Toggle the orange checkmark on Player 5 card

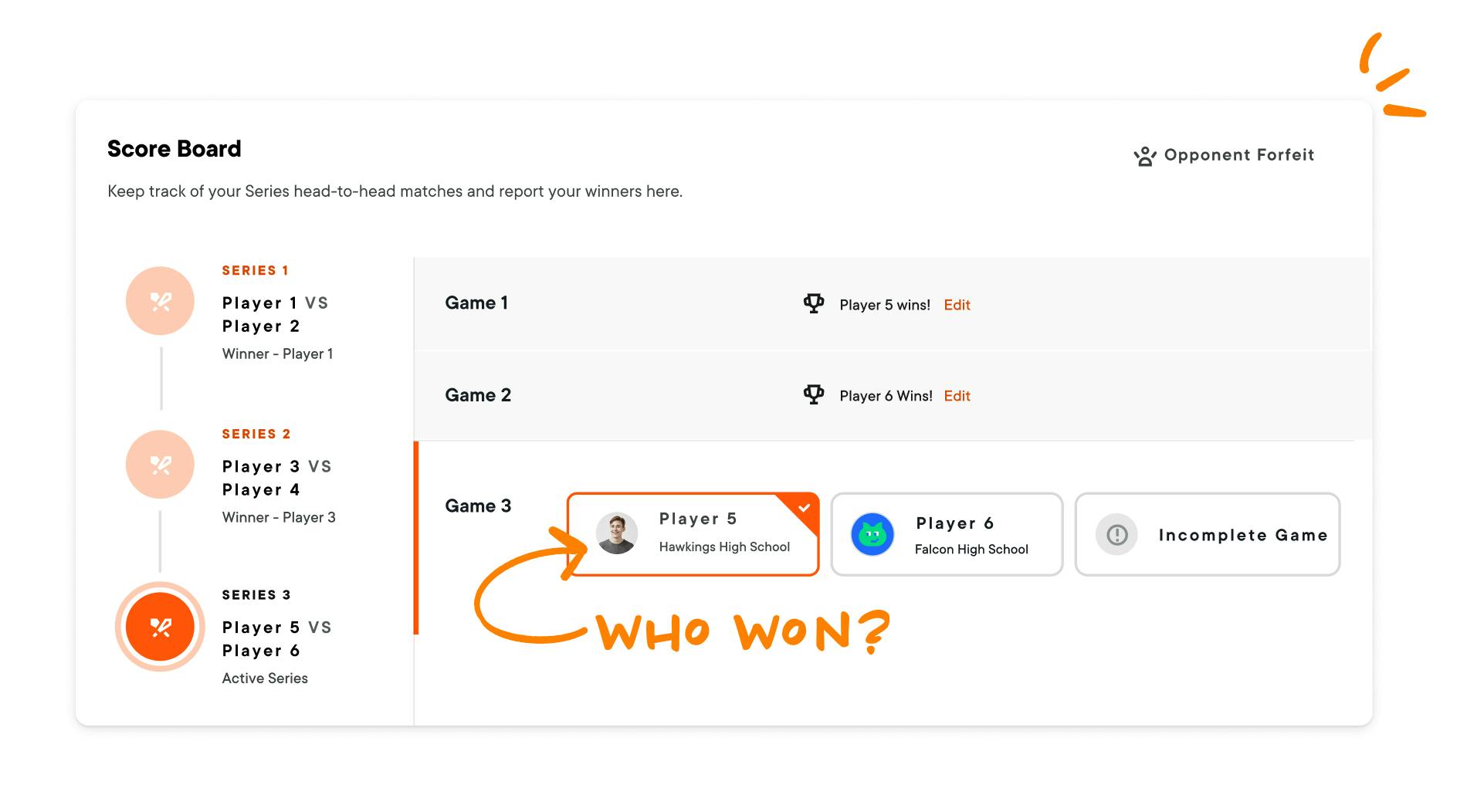pyautogui.click(x=804, y=508)
